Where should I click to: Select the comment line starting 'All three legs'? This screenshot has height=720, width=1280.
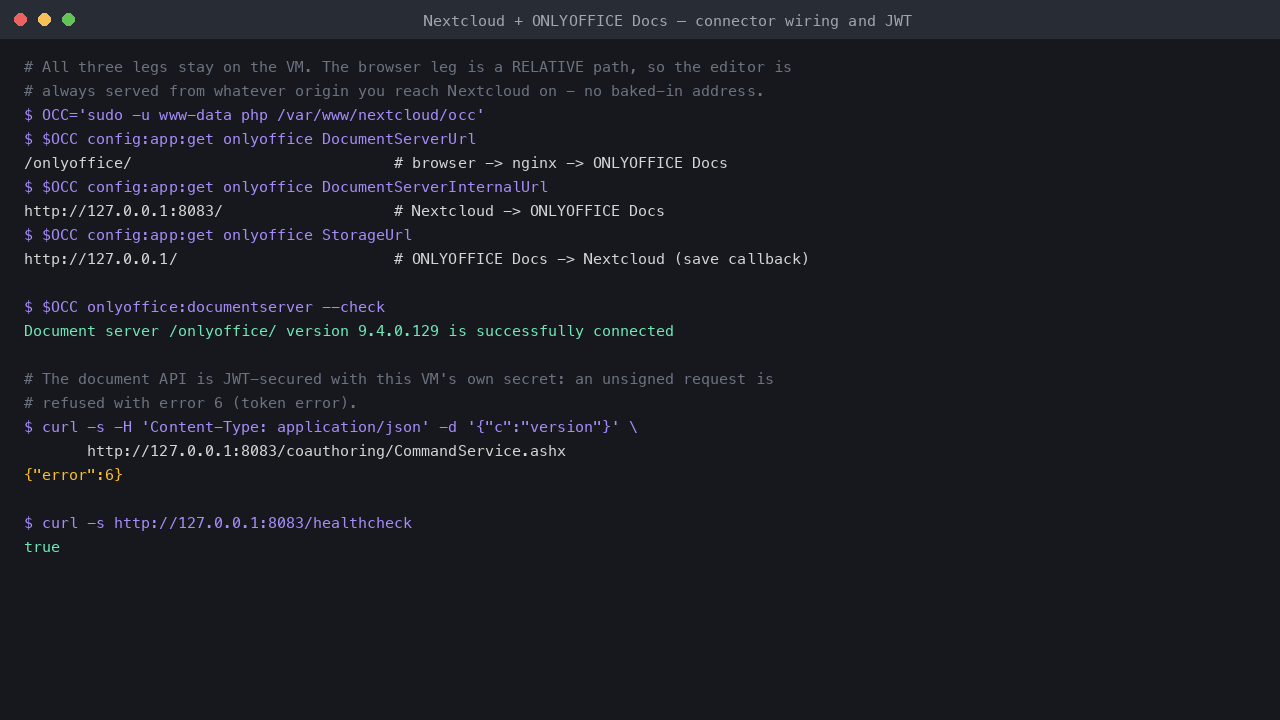tap(408, 67)
